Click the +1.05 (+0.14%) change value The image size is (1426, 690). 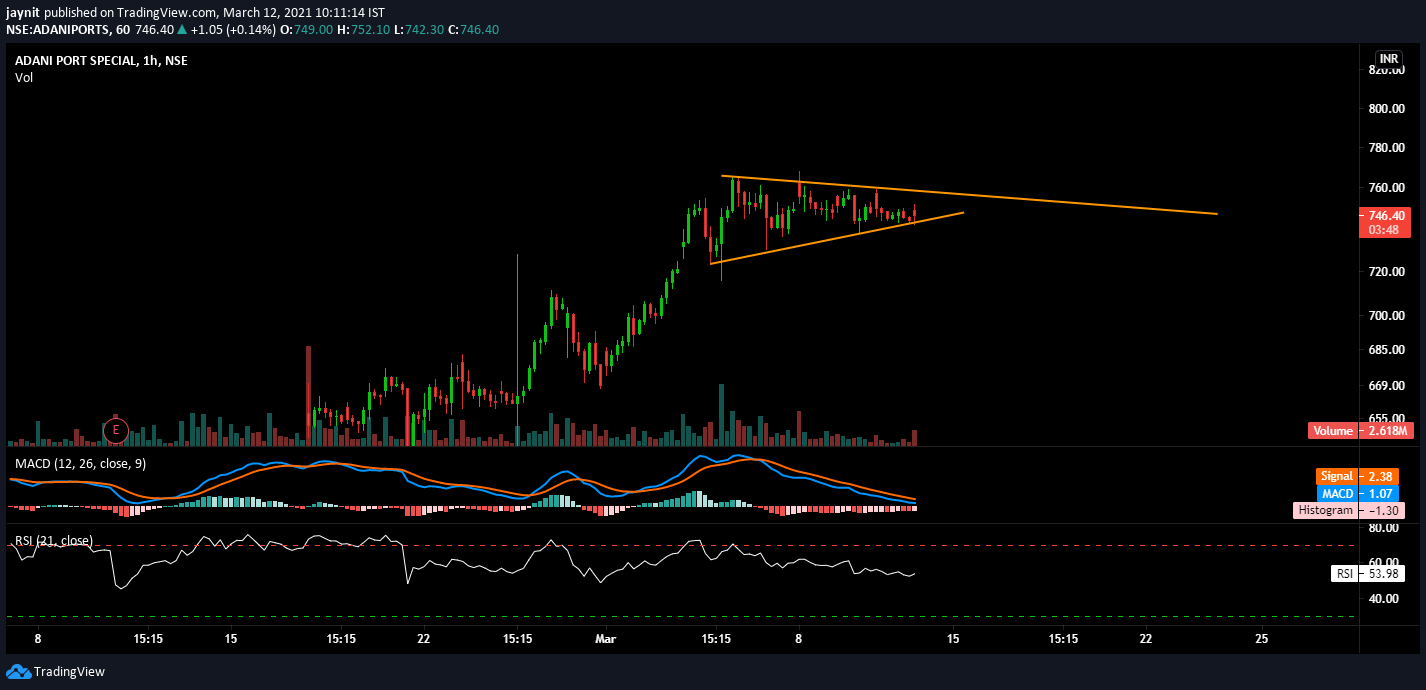pyautogui.click(x=234, y=29)
